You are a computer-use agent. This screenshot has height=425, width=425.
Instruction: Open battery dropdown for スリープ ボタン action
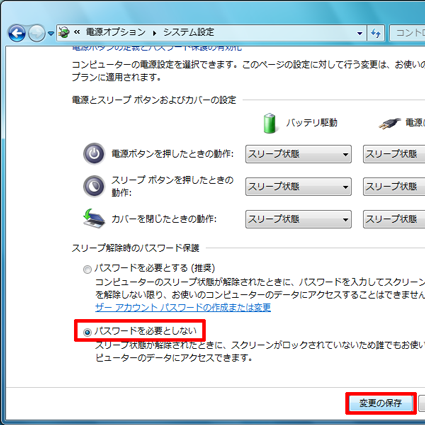pos(298,186)
